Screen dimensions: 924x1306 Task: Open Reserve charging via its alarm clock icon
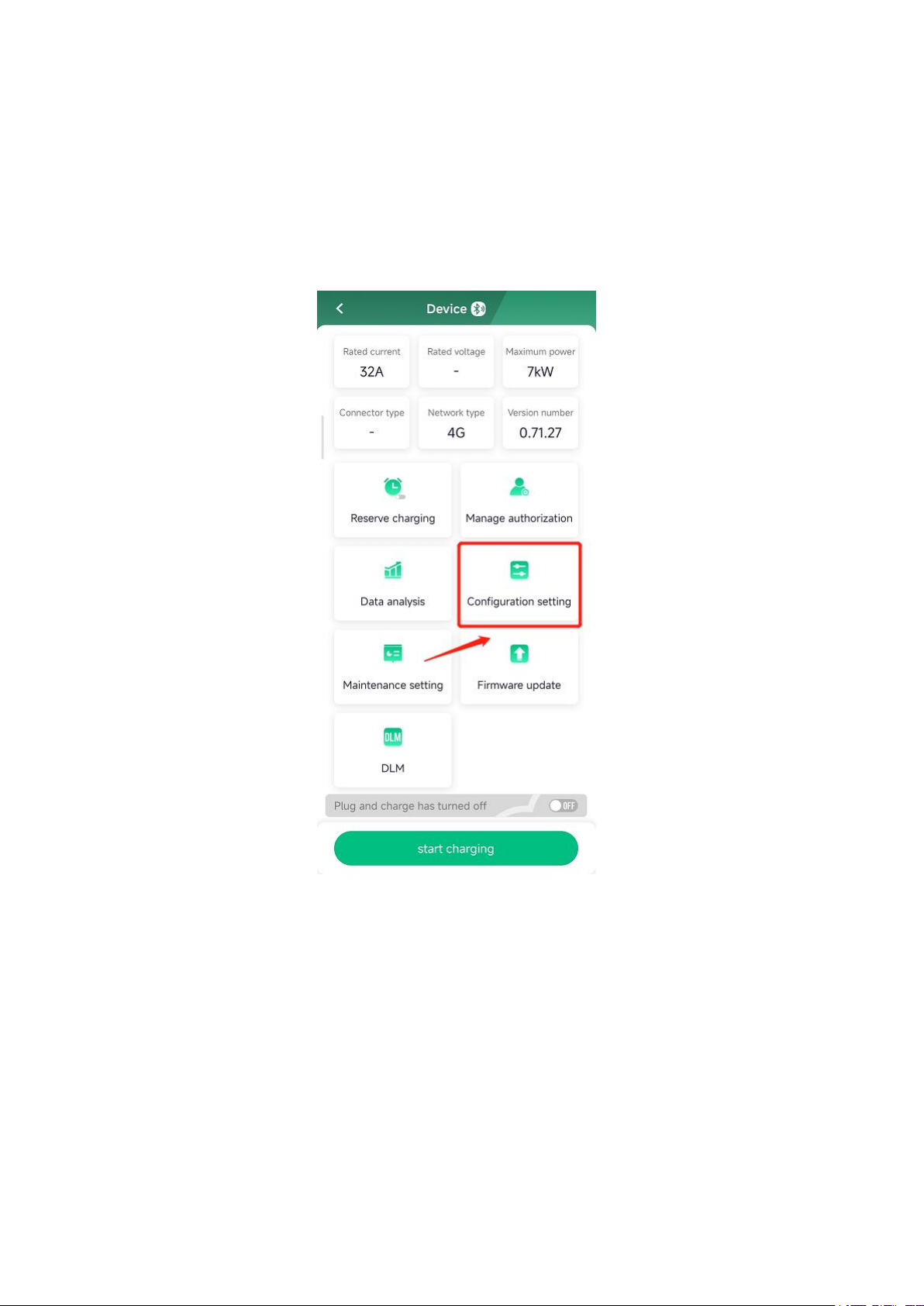tap(394, 488)
